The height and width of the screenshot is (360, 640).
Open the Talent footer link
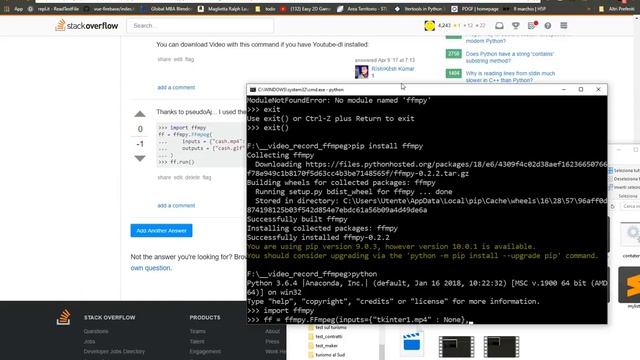(197, 342)
